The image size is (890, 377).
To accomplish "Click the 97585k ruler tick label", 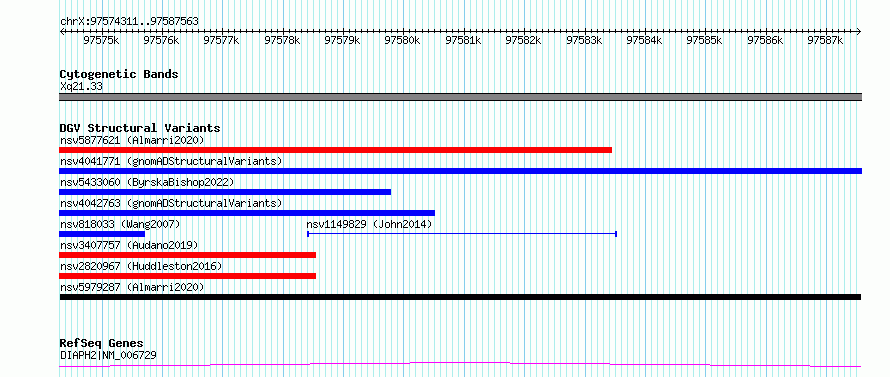I will pos(704,40).
